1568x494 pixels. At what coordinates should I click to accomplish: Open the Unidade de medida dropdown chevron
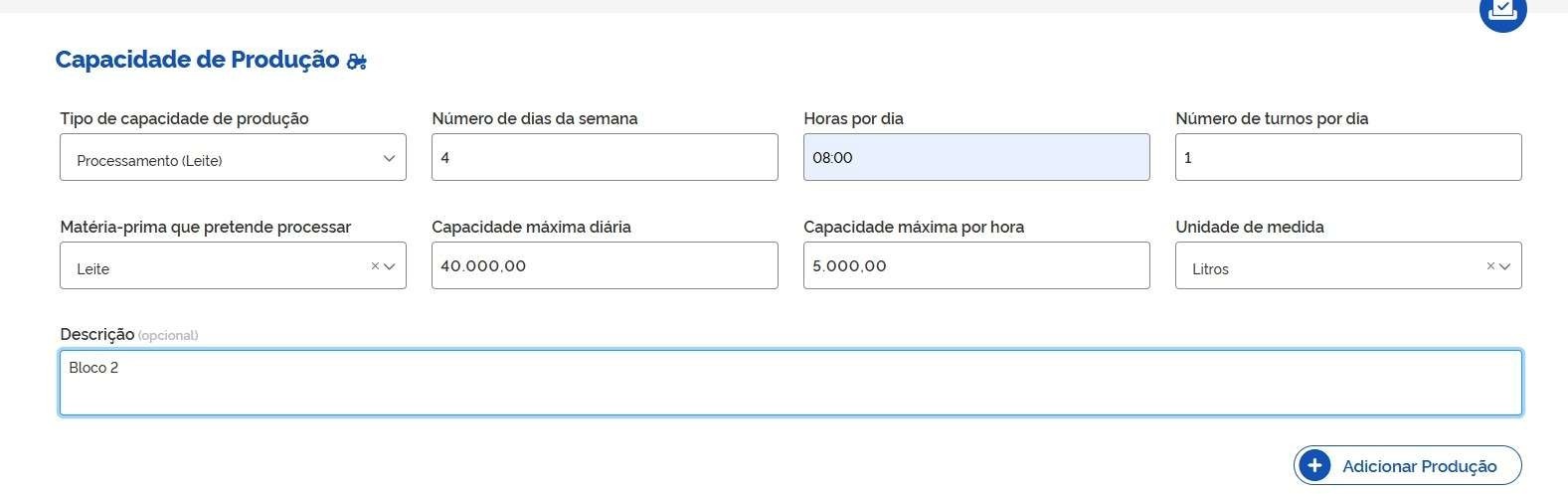click(1505, 266)
